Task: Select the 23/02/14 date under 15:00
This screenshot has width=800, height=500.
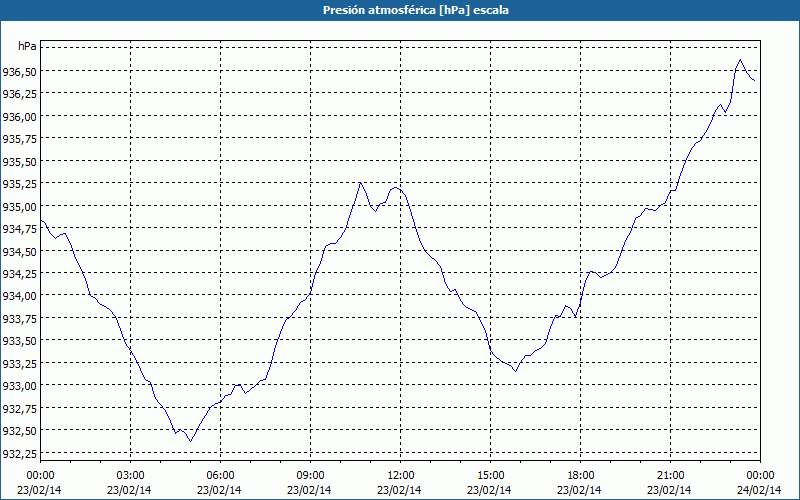Action: point(489,490)
